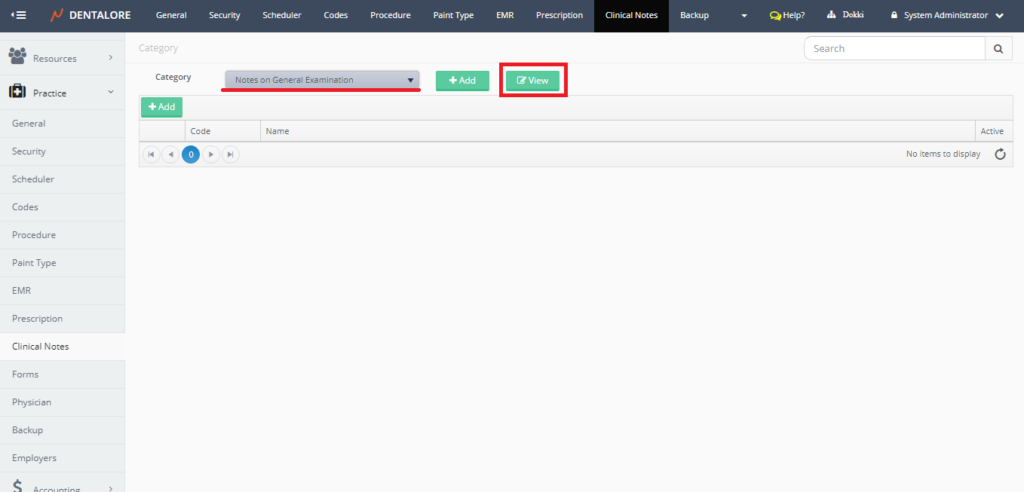Go to last page in pager
This screenshot has height=492, width=1024.
pyautogui.click(x=230, y=154)
